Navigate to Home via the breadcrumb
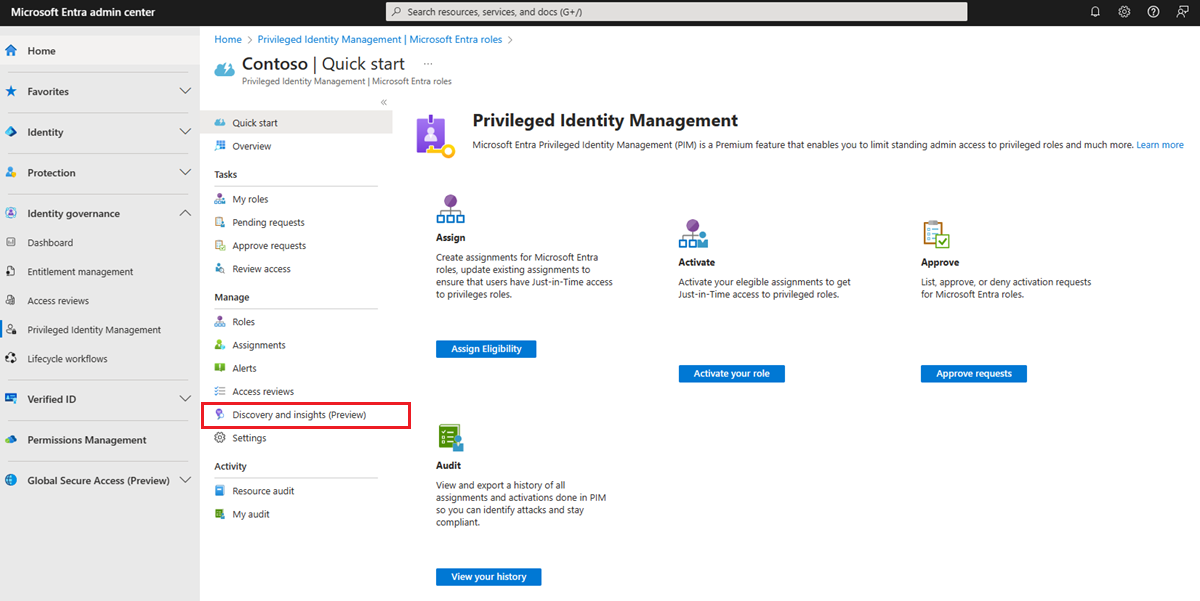1200x601 pixels. click(x=228, y=38)
